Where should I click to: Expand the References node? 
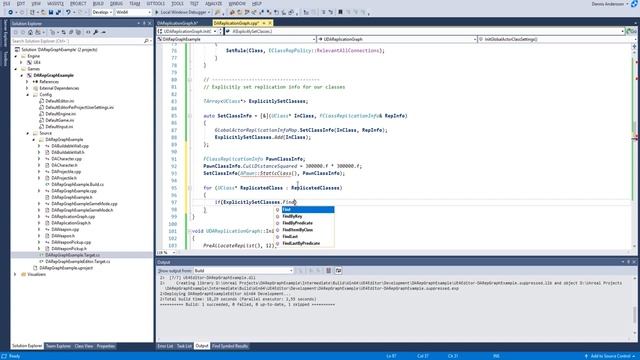coord(27,82)
